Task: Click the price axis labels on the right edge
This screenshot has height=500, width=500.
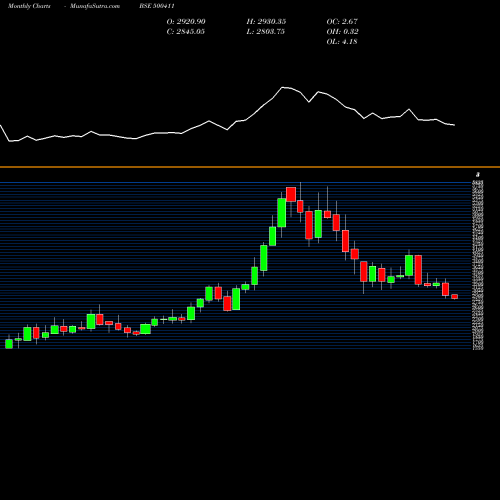Action: tap(478, 265)
